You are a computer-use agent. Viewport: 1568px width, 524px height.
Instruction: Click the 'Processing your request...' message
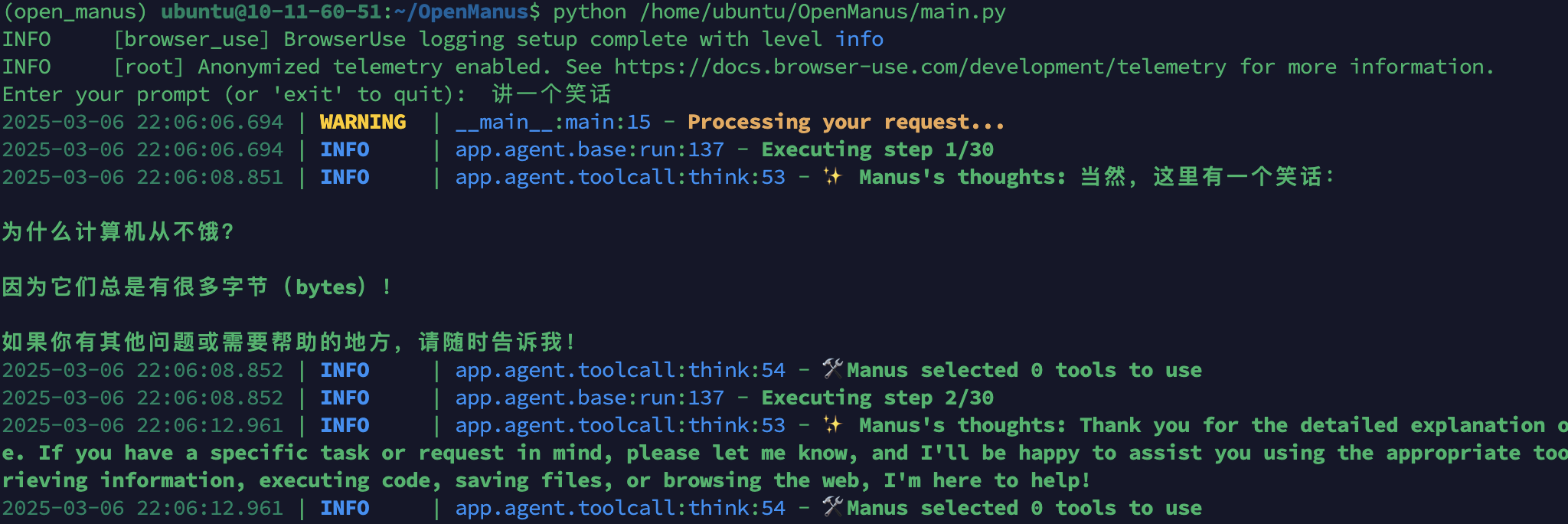pos(845,122)
